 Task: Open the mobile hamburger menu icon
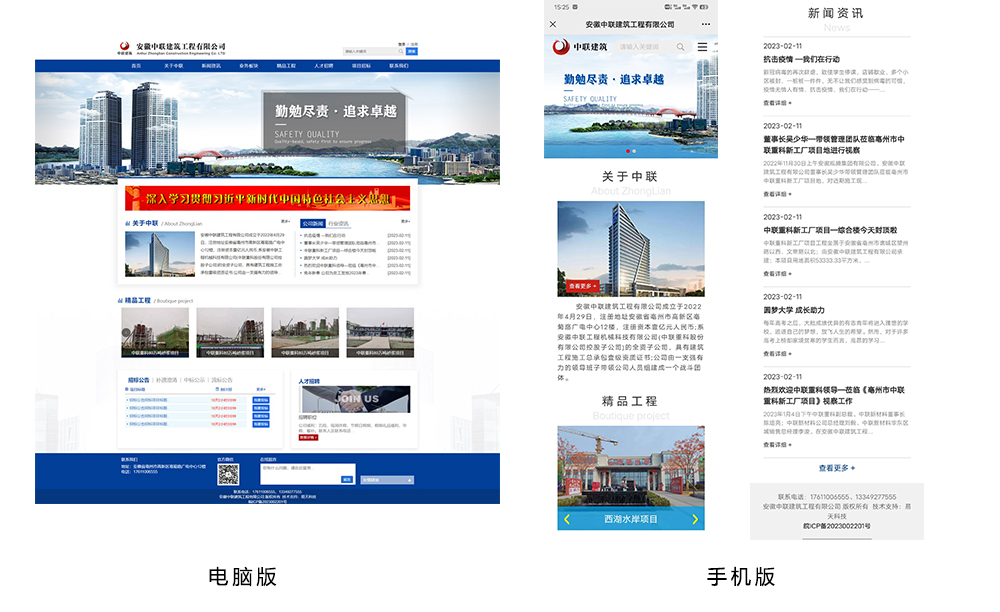(x=702, y=47)
